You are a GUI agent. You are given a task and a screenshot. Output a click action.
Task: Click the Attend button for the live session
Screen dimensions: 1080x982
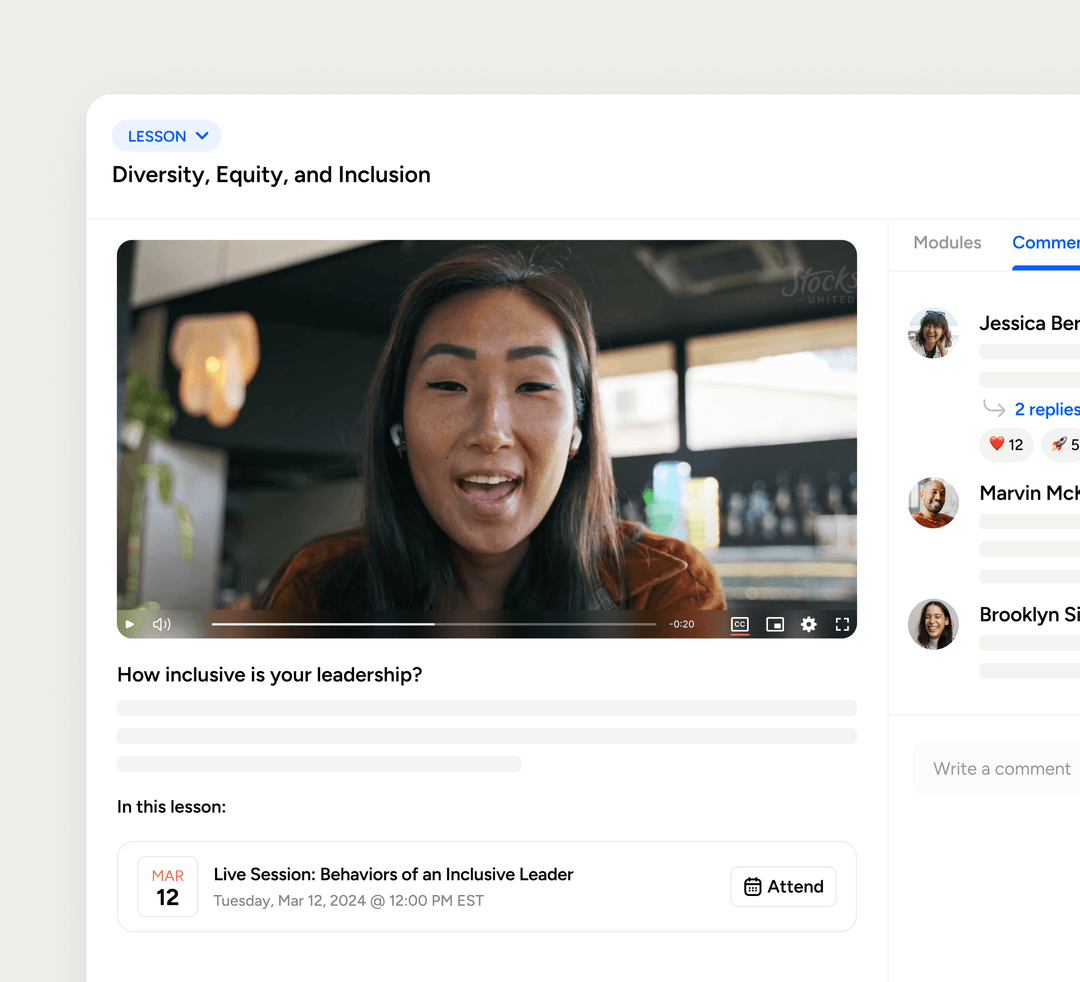[783, 886]
